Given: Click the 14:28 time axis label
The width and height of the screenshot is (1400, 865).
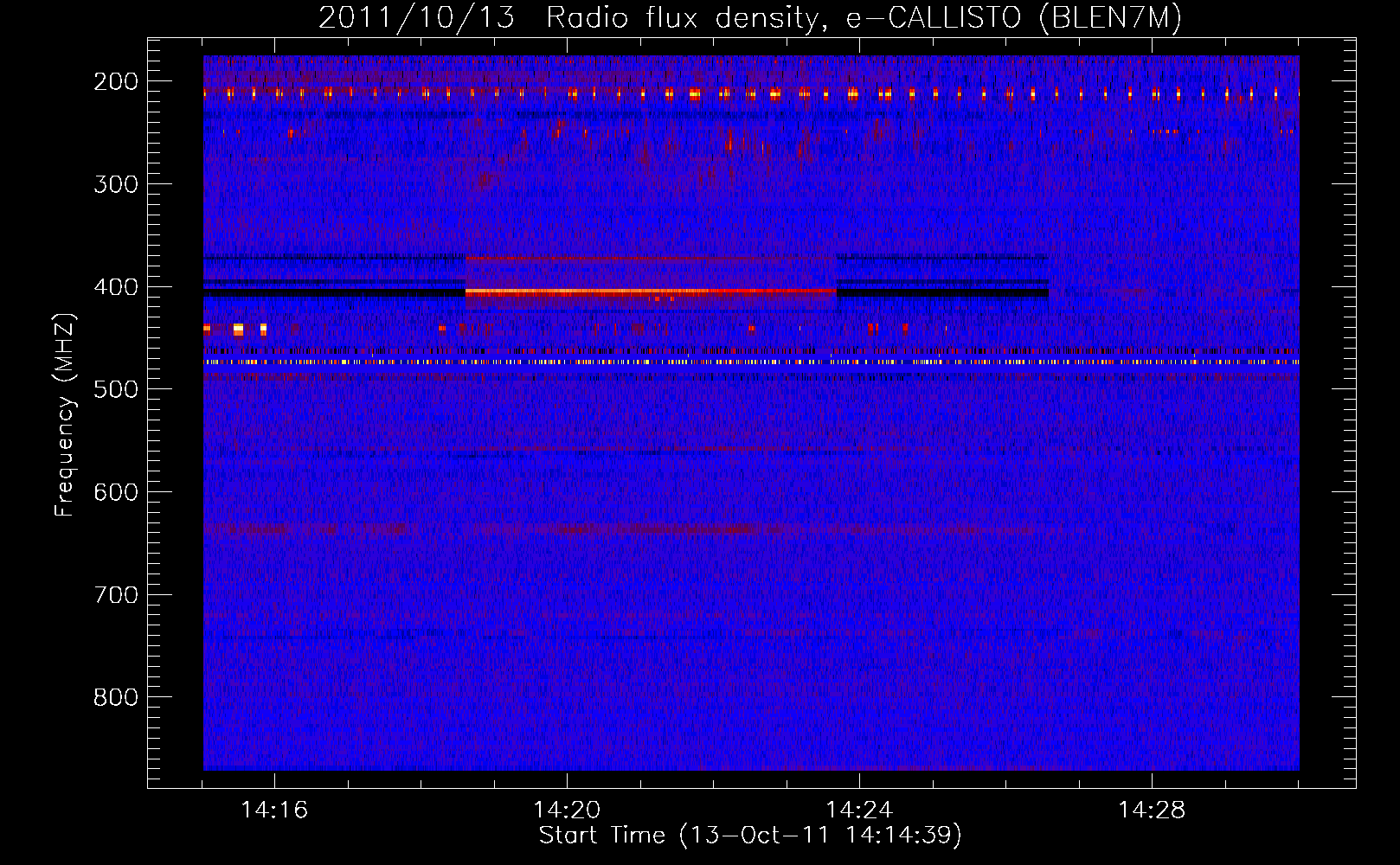Looking at the screenshot, I should (x=1152, y=811).
